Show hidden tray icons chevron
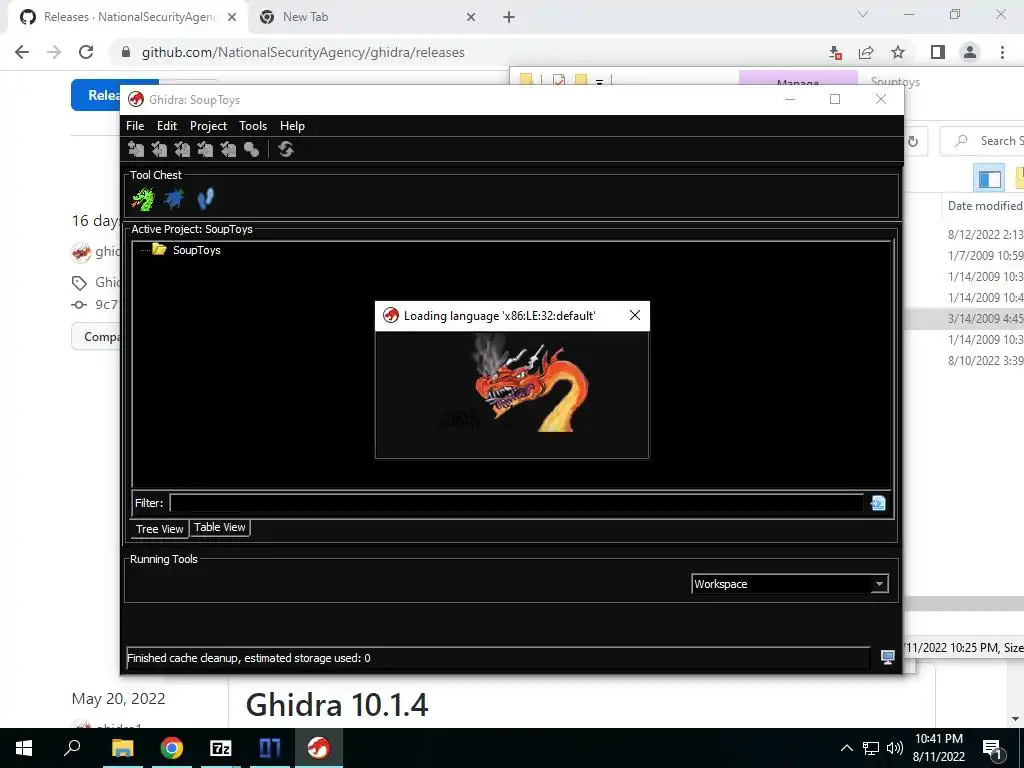The image size is (1024, 768). pyautogui.click(x=846, y=748)
